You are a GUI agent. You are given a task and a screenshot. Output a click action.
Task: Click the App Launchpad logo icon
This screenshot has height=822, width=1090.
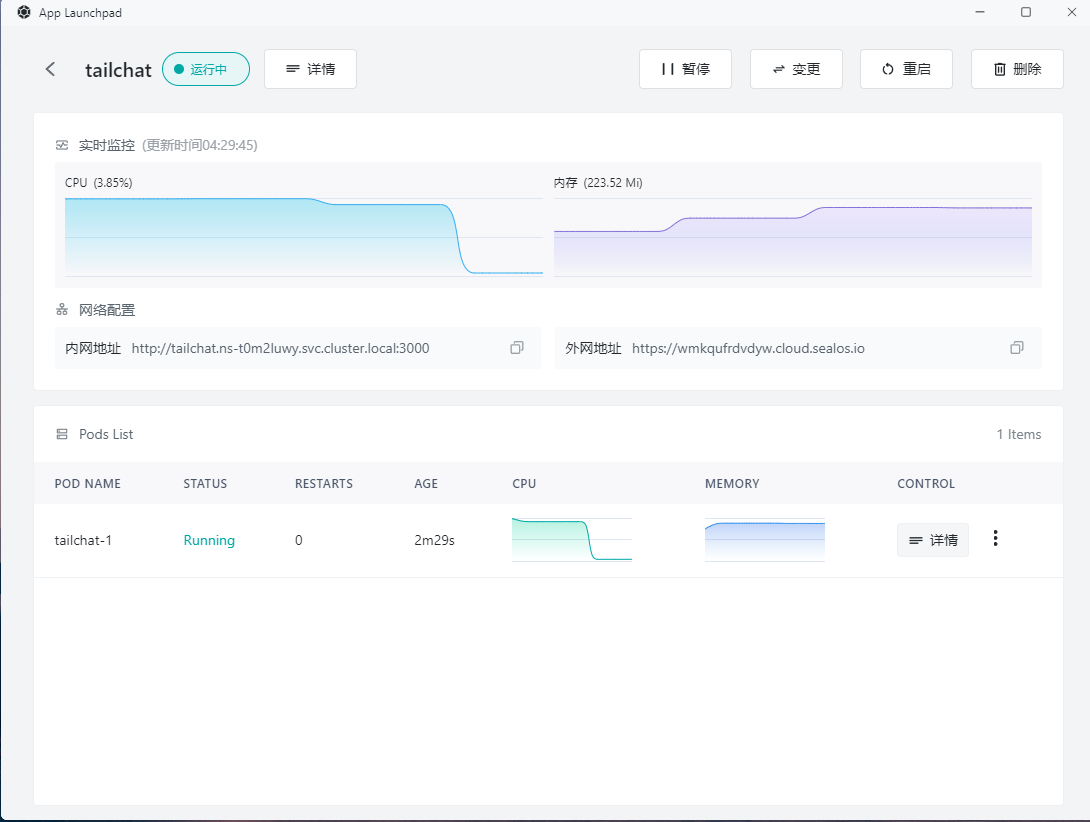pyautogui.click(x=24, y=13)
